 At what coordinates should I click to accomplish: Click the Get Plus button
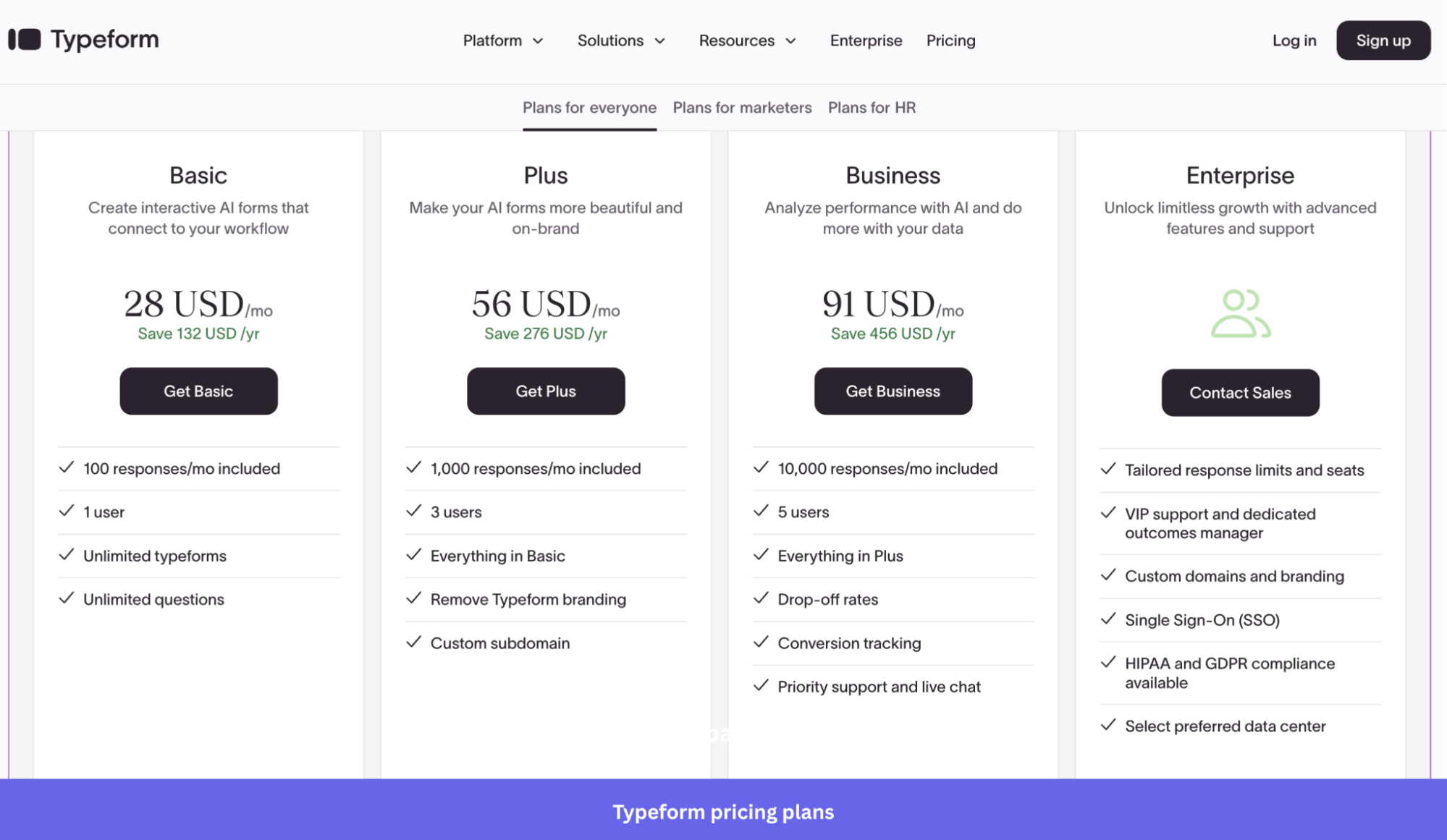point(546,391)
